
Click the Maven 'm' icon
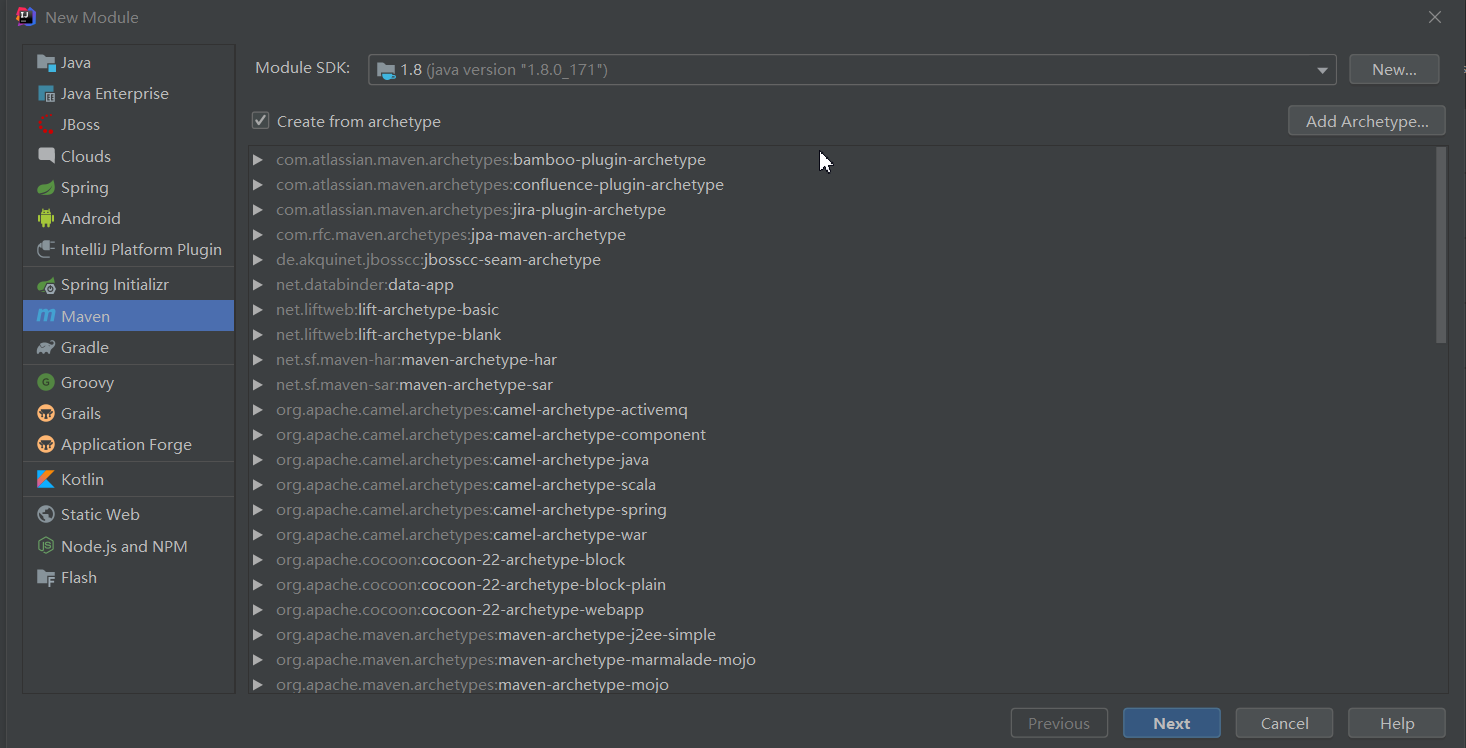pos(46,316)
